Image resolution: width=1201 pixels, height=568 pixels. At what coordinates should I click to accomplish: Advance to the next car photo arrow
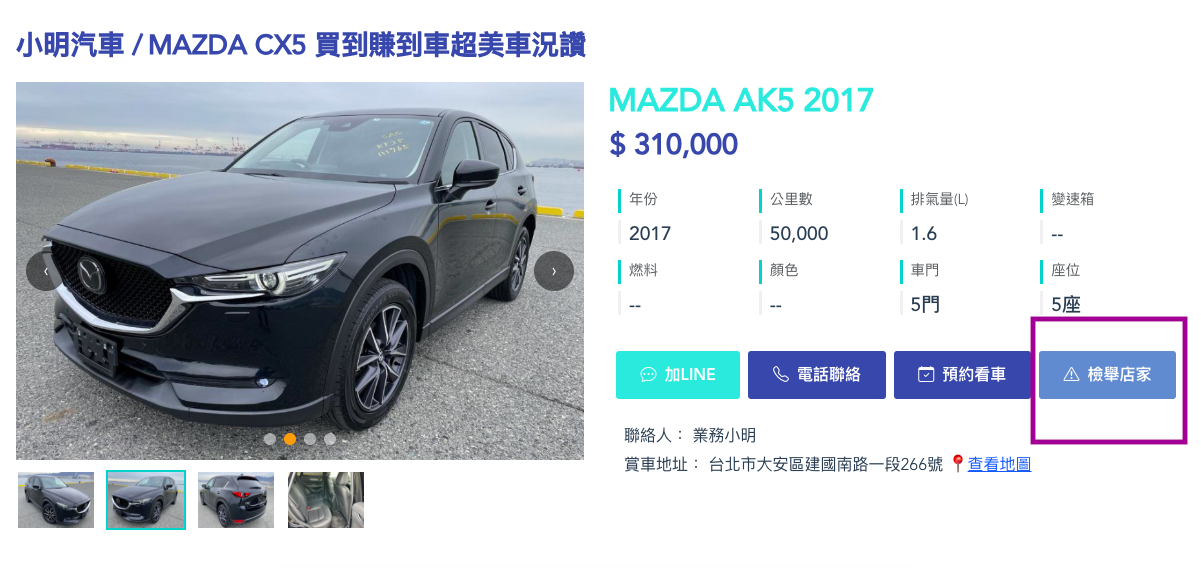point(554,271)
